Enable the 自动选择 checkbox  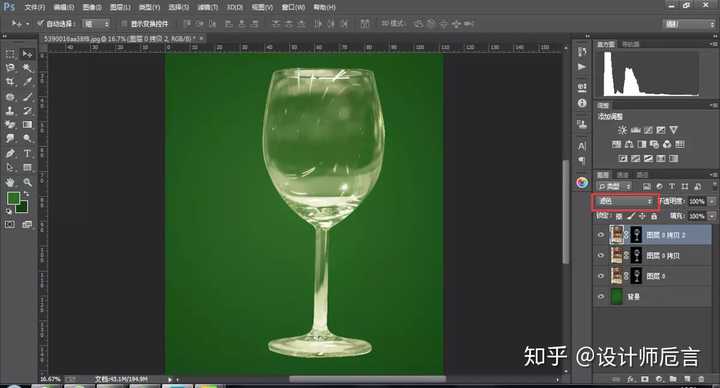[40, 23]
